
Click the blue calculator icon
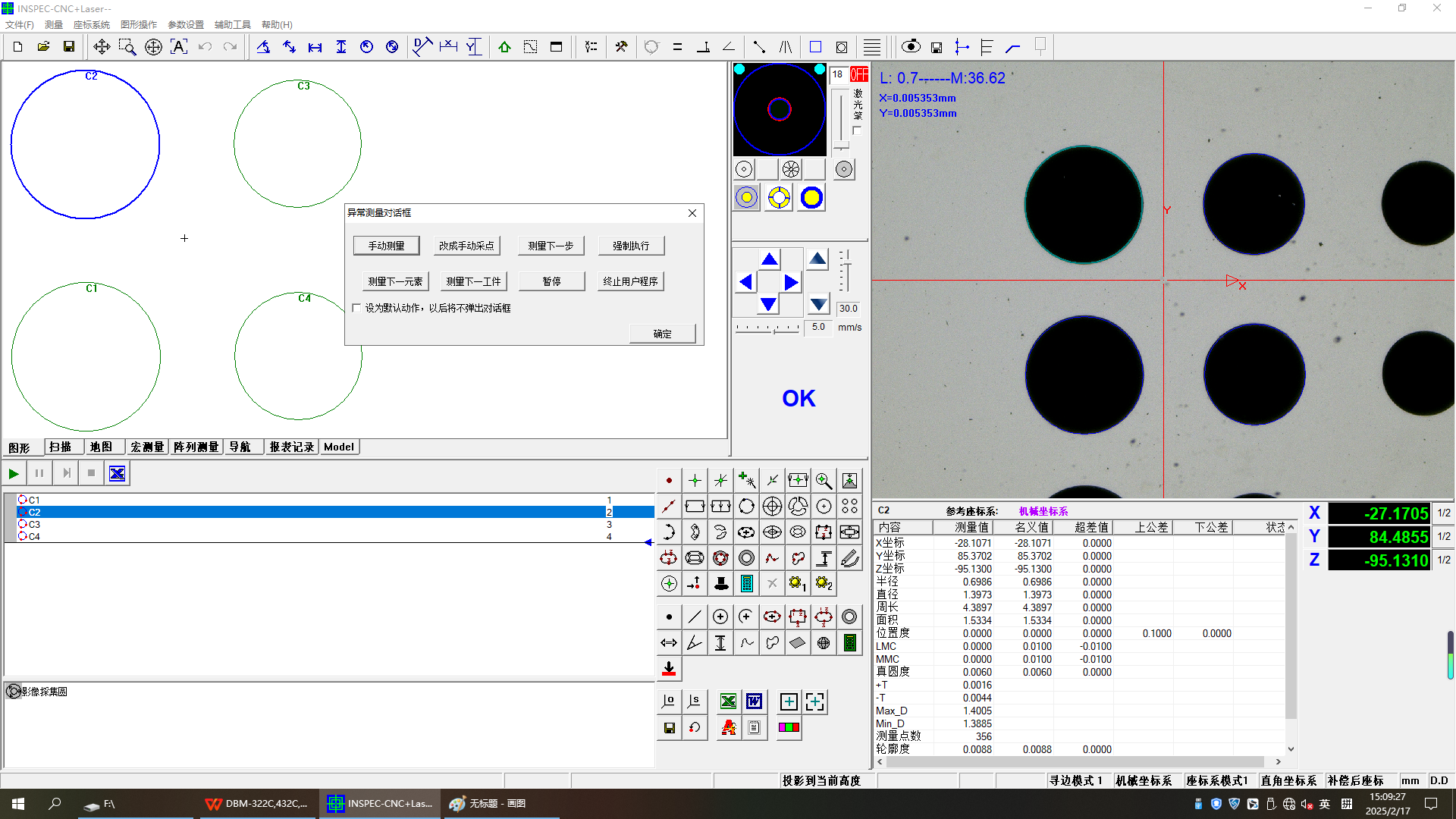pyautogui.click(x=746, y=583)
